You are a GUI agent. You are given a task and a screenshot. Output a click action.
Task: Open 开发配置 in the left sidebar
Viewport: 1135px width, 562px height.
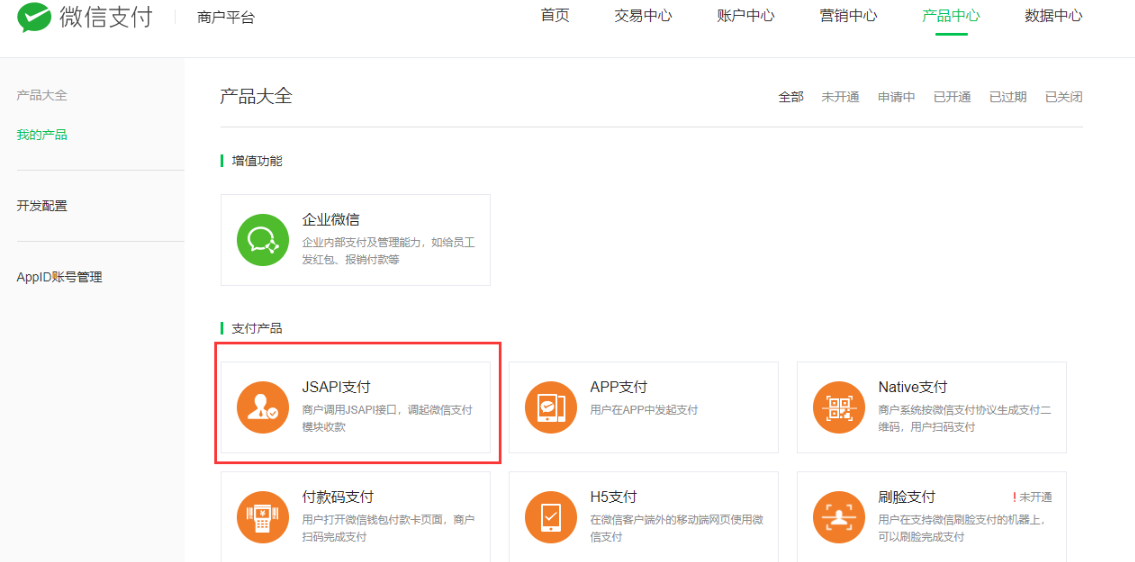[x=42, y=206]
